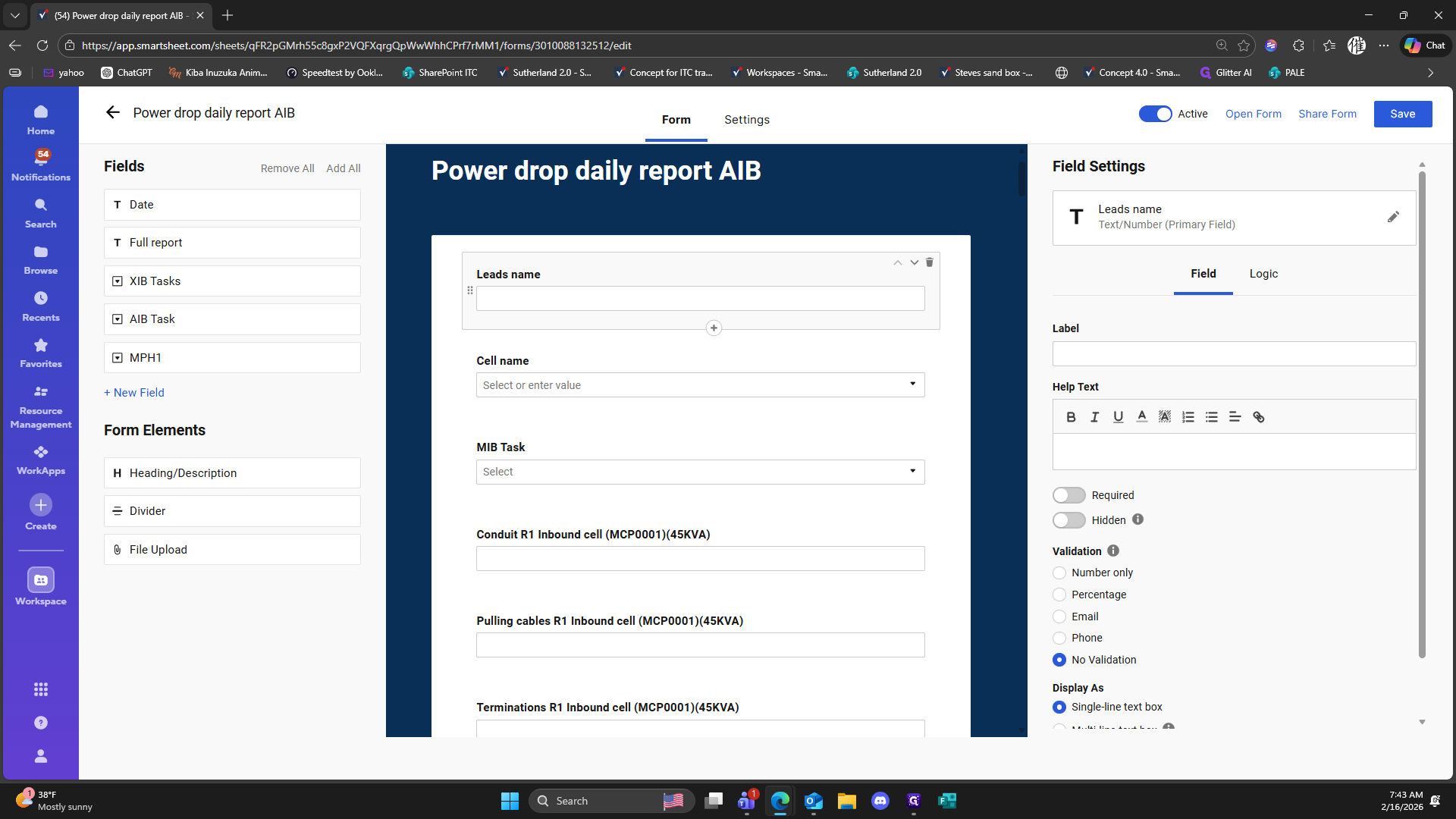Viewport: 1456px width, 819px height.
Task: Click the insert link icon in Help Text toolbar
Action: coord(1259,417)
